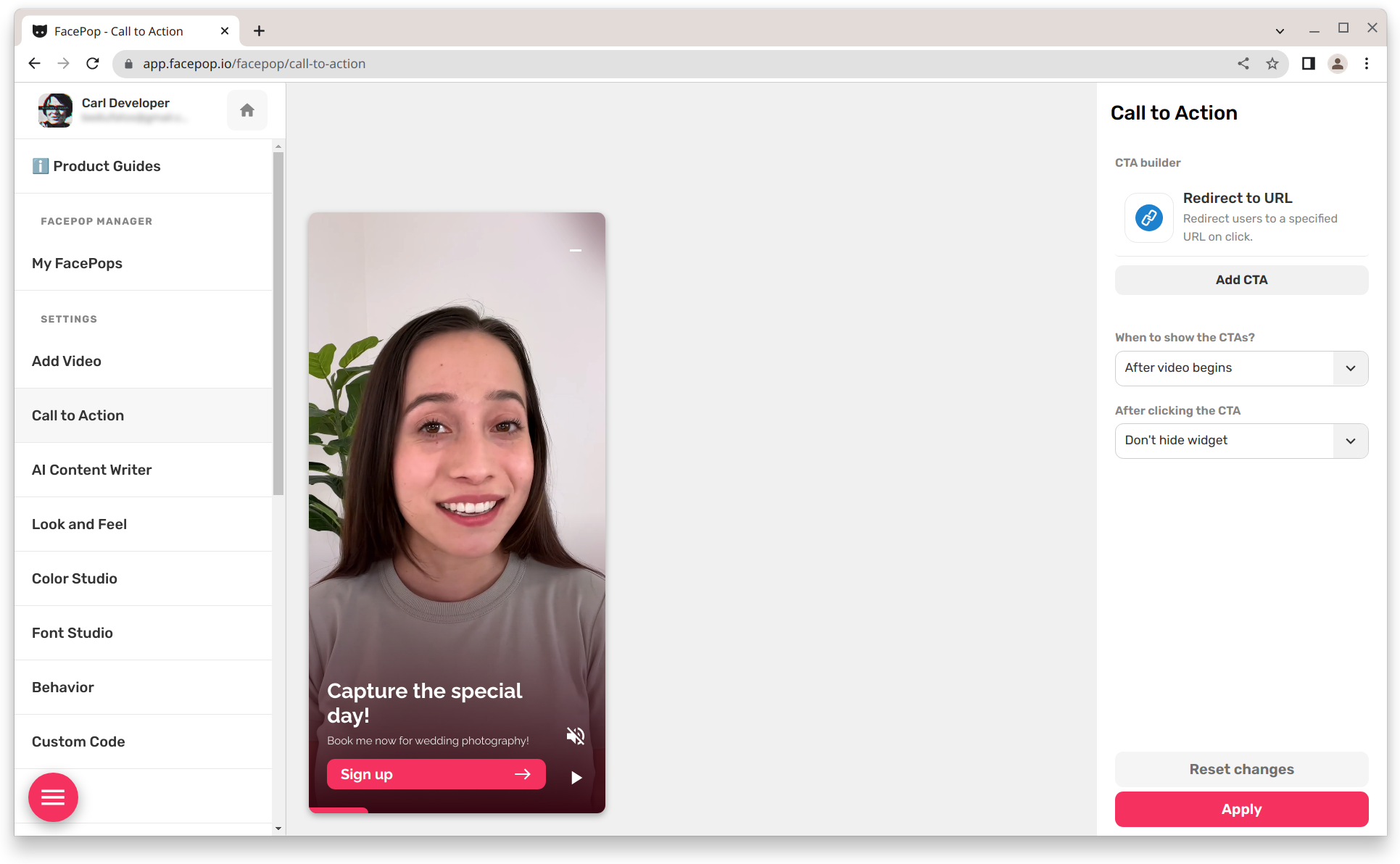This screenshot has width=1400, height=864.
Task: Click the 'Apply' button to save changes
Action: (x=1241, y=809)
